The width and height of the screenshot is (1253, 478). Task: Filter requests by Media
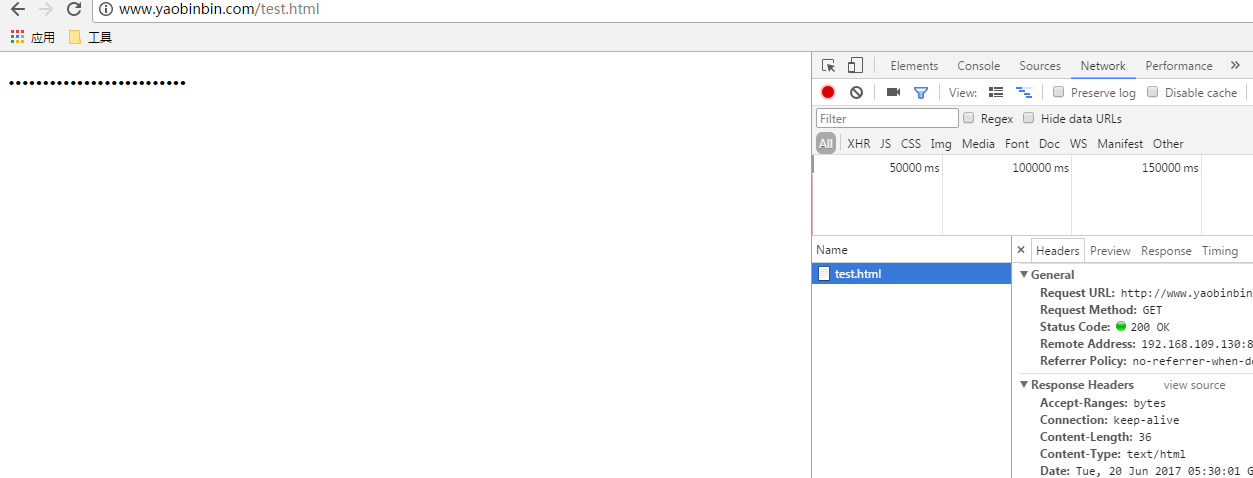pyautogui.click(x=978, y=144)
